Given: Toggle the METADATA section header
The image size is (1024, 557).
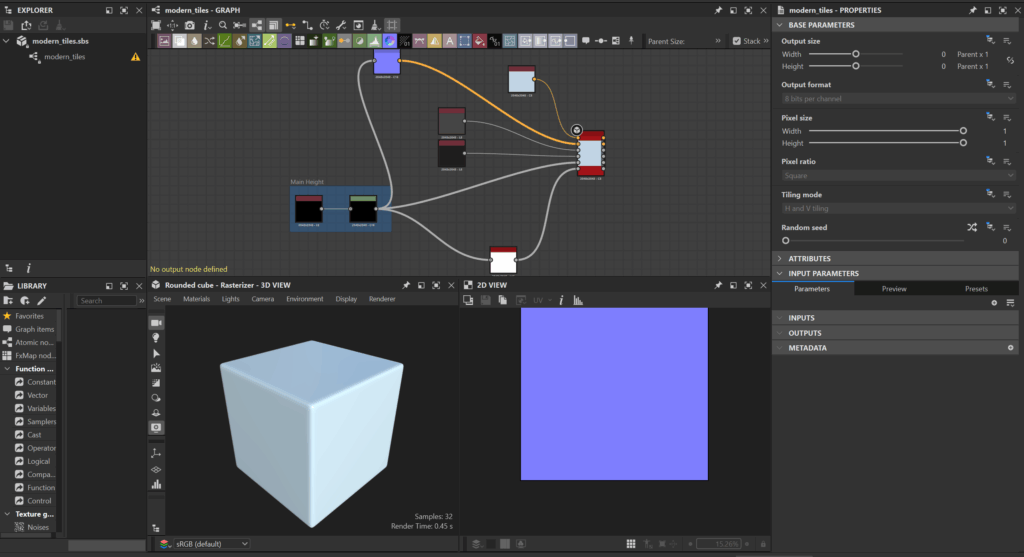Looking at the screenshot, I should 895,348.
